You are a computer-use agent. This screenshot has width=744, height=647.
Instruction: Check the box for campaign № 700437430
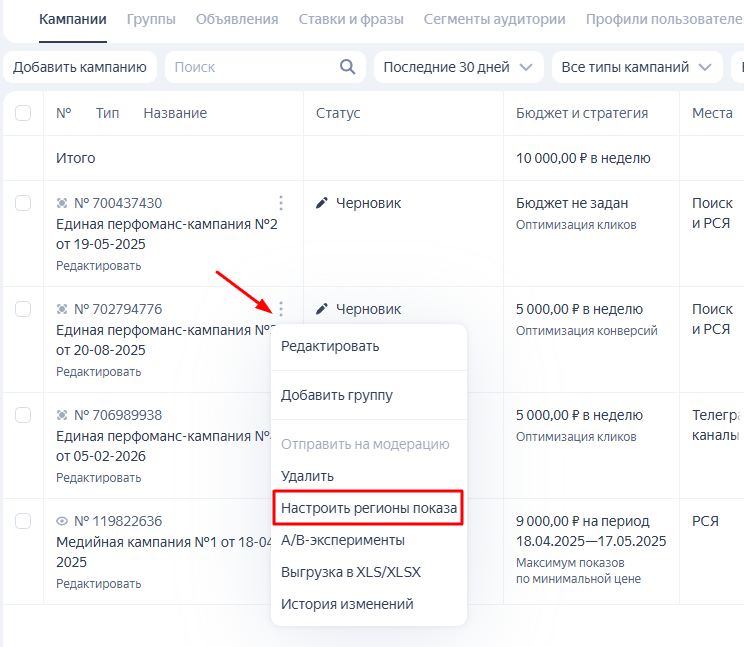click(x=23, y=203)
